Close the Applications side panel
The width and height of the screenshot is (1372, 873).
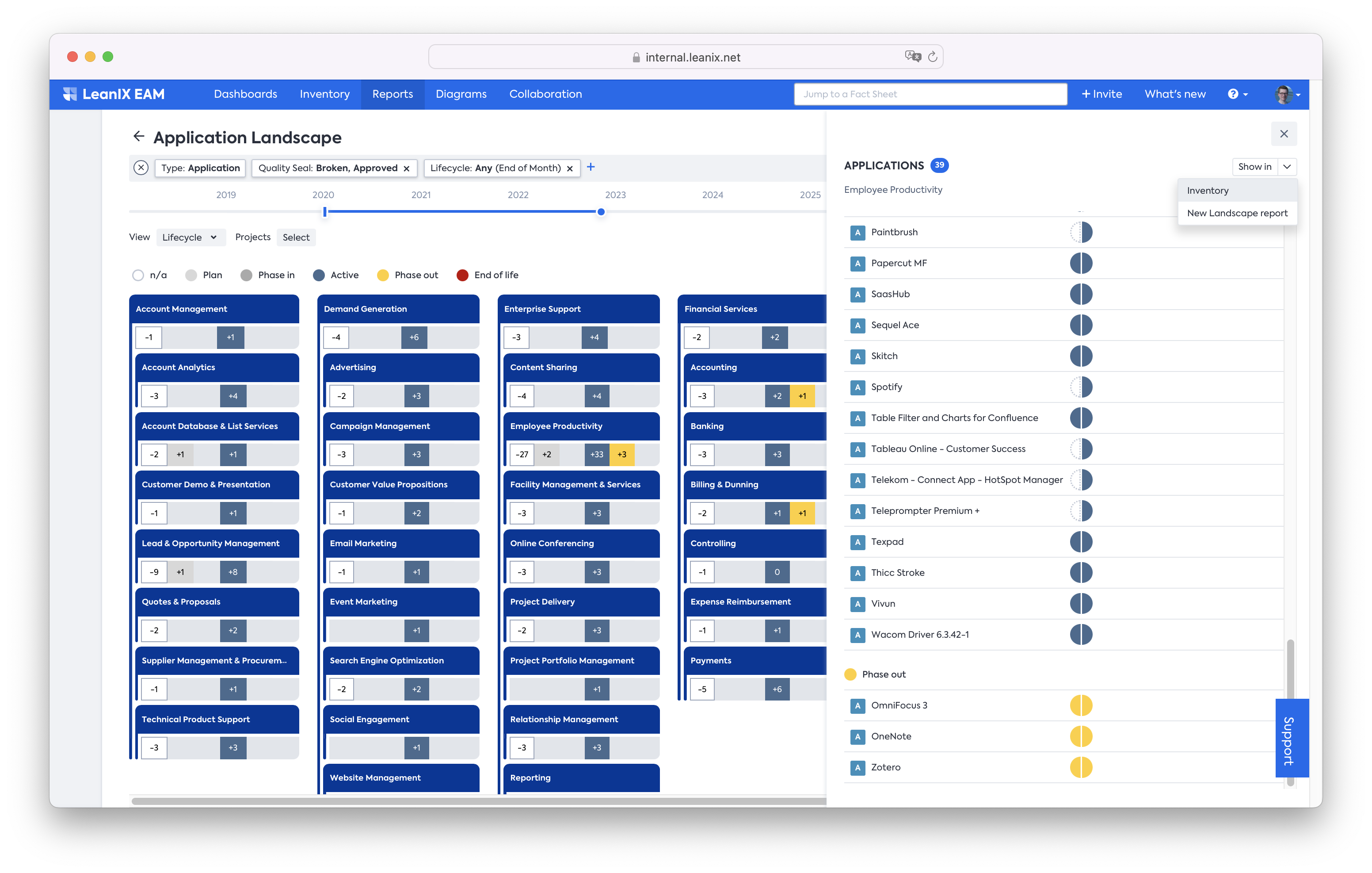coord(1283,134)
